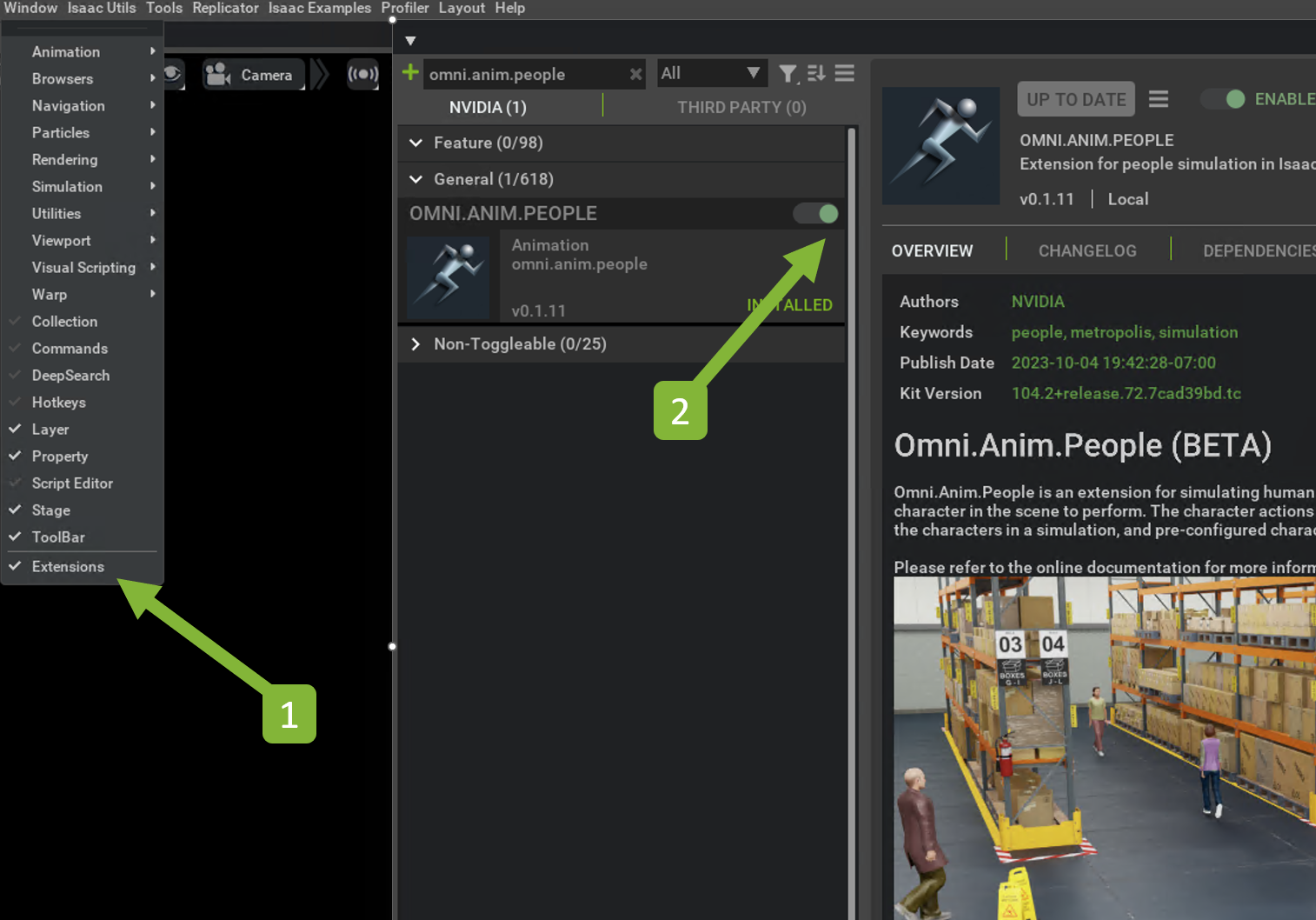The height and width of the screenshot is (920, 1316).
Task: Collapse the General (1/618) category
Action: coord(621,179)
